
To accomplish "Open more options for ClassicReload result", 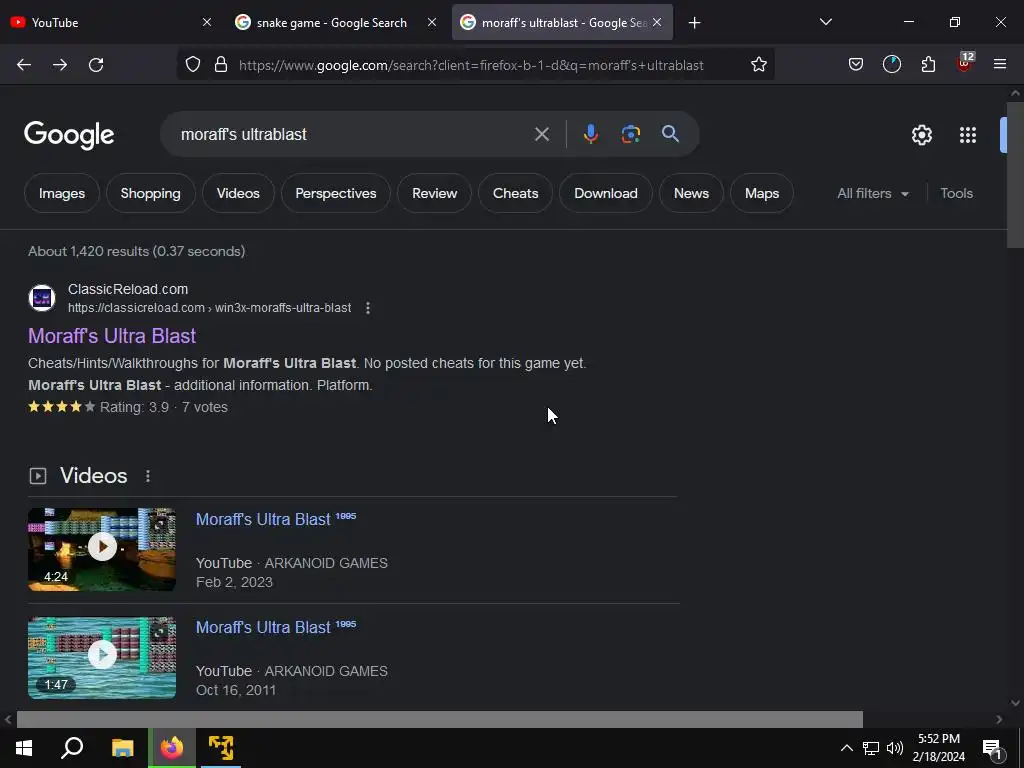I will coord(368,308).
